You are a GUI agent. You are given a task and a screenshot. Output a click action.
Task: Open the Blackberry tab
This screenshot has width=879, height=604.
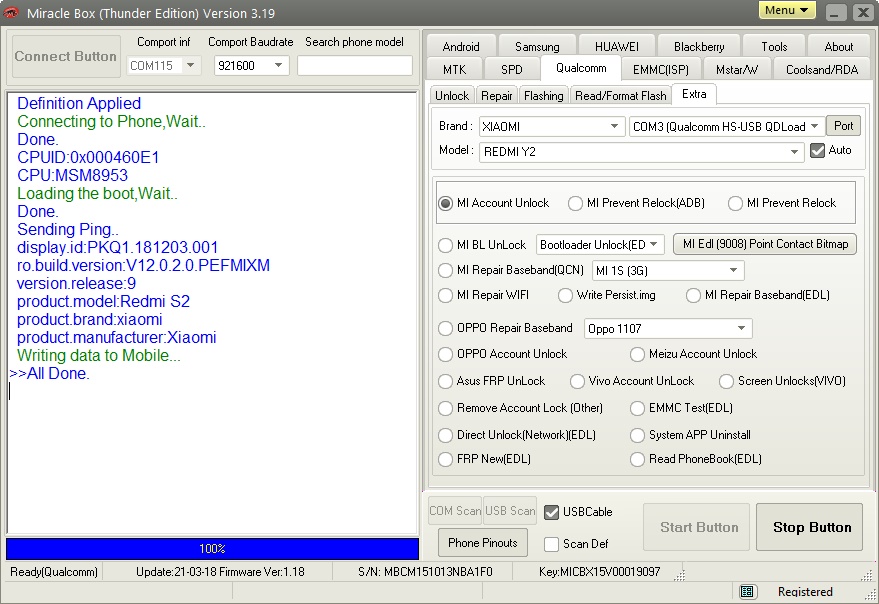tap(699, 47)
